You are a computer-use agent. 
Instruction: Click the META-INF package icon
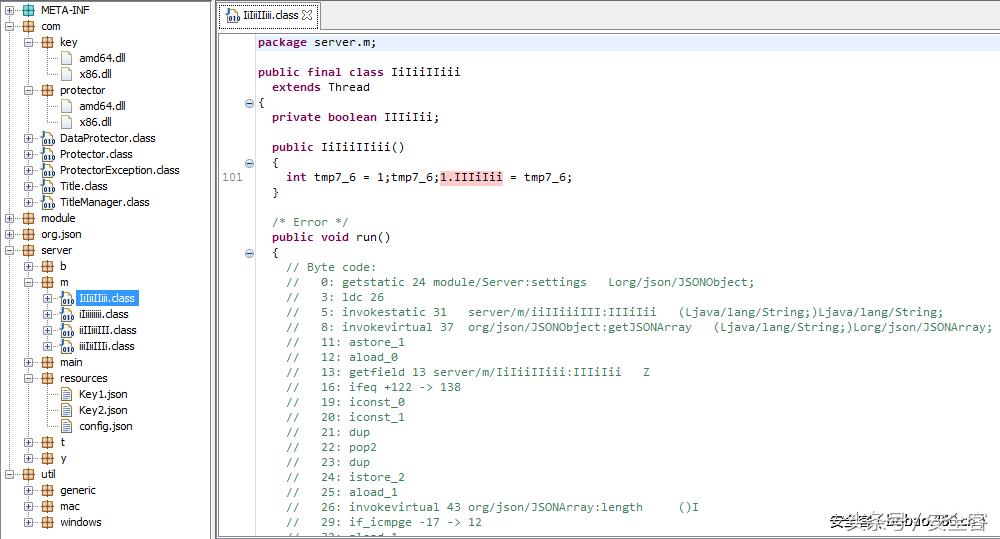[29, 10]
